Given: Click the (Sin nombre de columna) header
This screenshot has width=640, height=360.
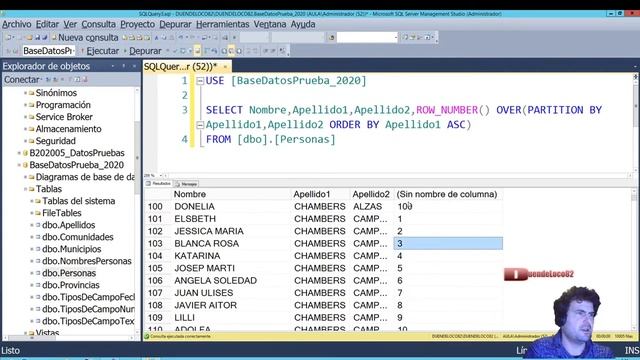Looking at the screenshot, I should [x=447, y=194].
